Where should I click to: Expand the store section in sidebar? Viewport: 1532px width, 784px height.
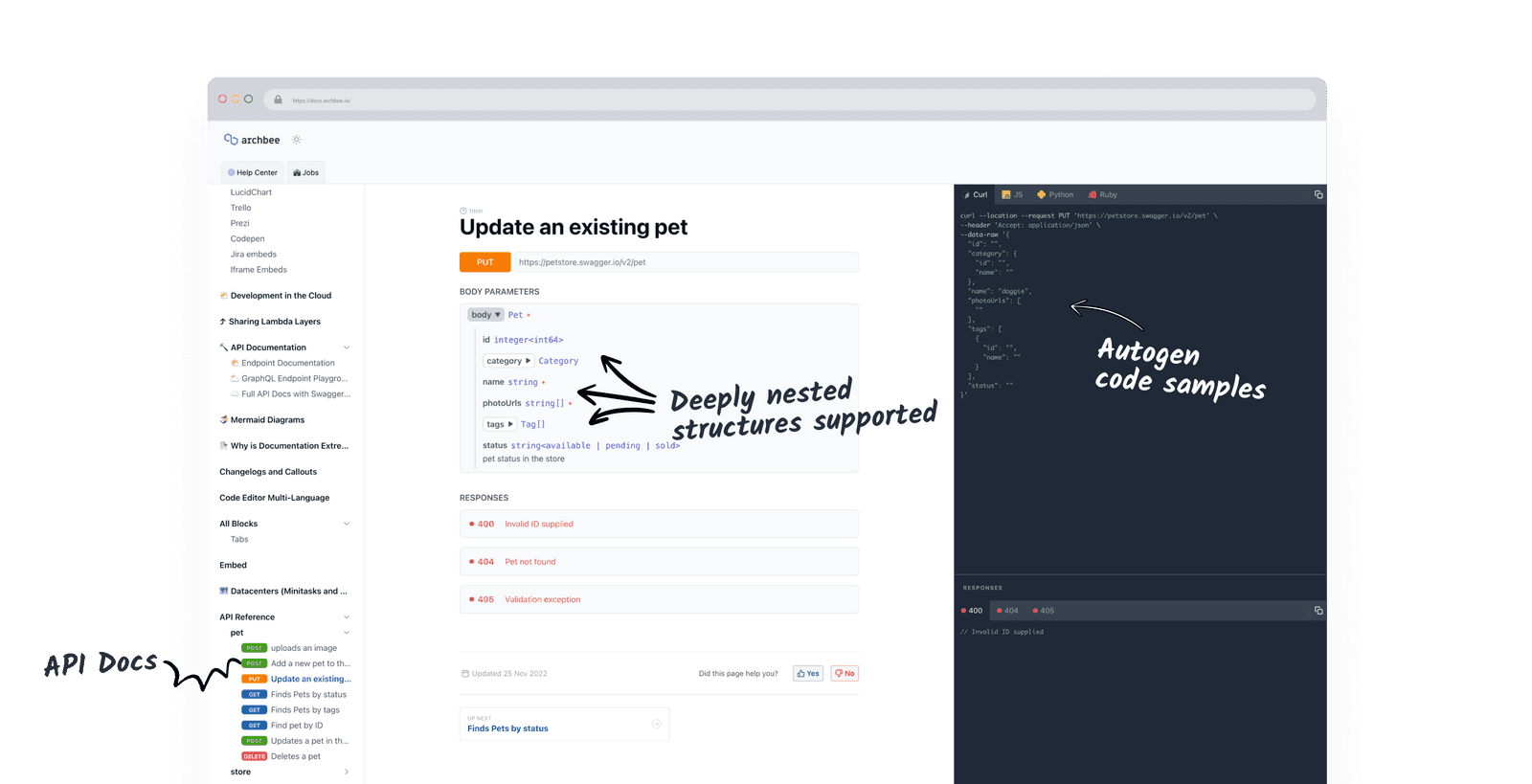tap(347, 772)
